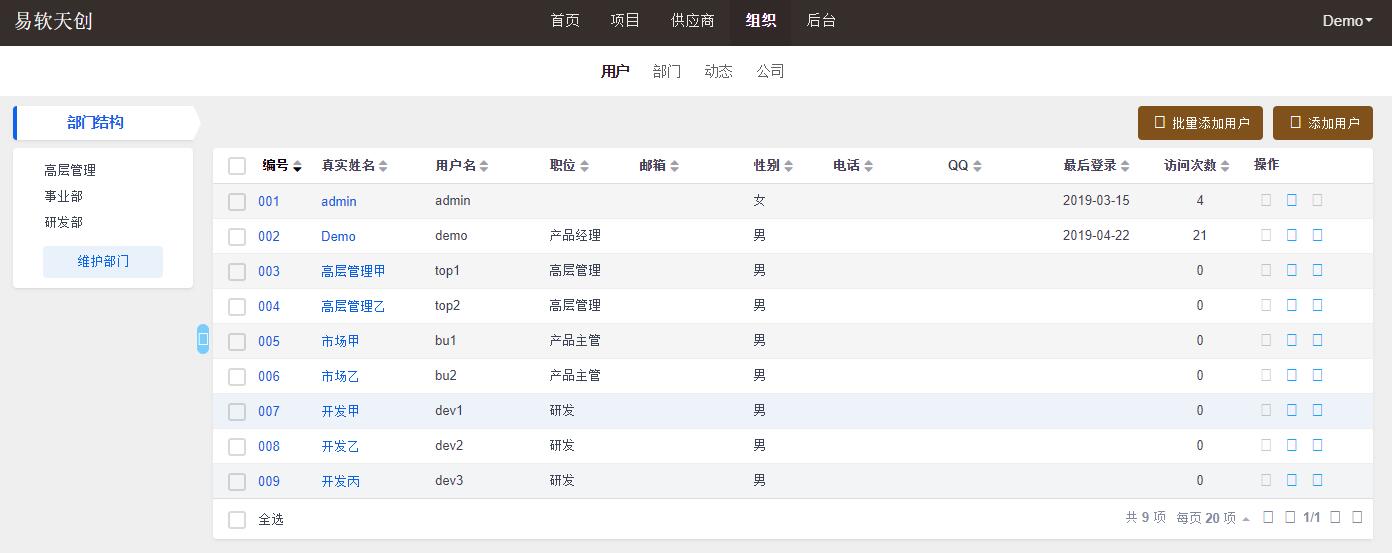Toggle the 编号 column sort arrow
The height and width of the screenshot is (553, 1392).
click(x=297, y=167)
